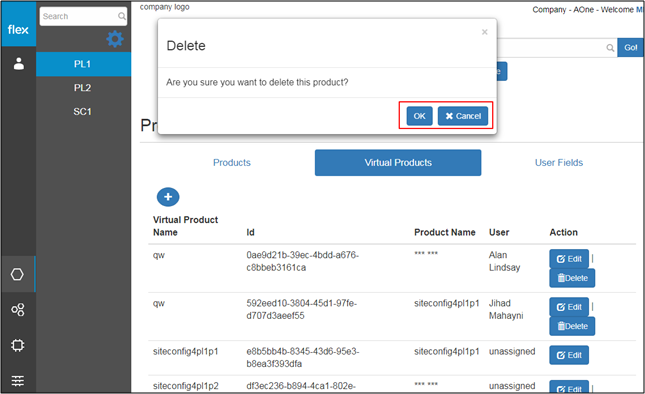This screenshot has width=645, height=394.
Task: Cancel the delete confirmation
Action: [463, 116]
